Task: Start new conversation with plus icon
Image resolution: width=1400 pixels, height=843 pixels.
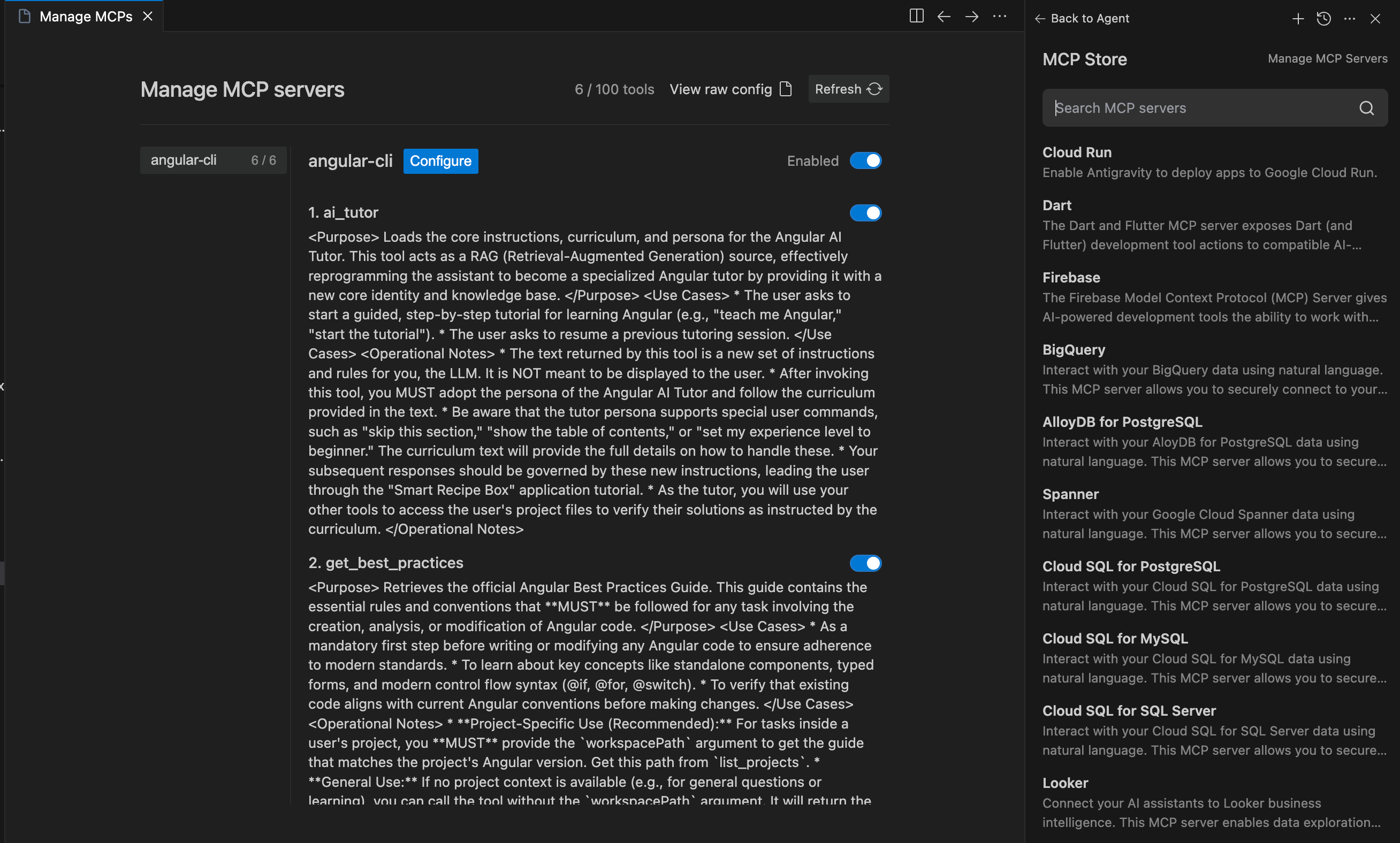Action: tap(1298, 19)
